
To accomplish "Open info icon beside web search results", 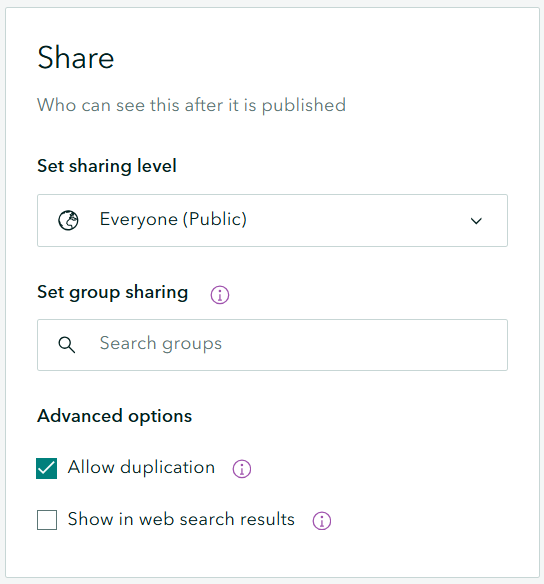I will pyautogui.click(x=322, y=521).
